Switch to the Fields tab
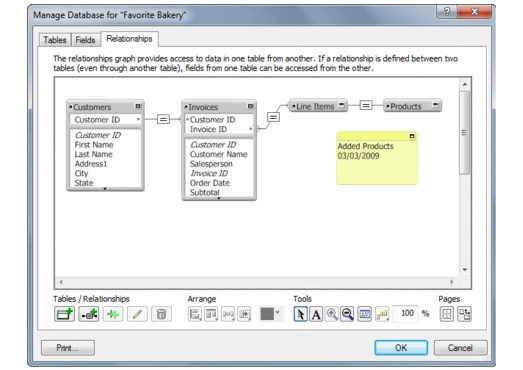The image size is (523, 370). (85, 40)
